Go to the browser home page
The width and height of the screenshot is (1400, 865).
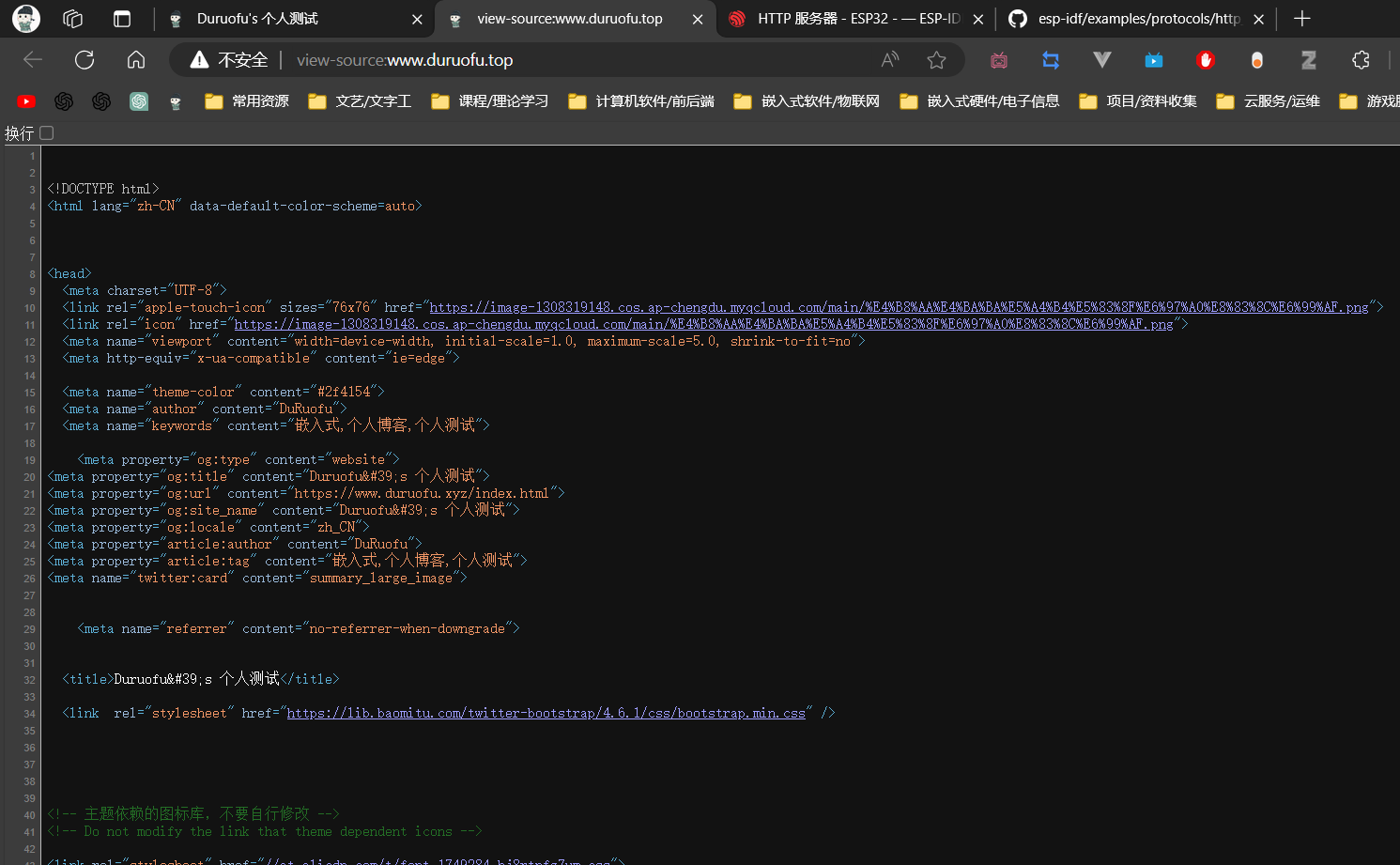coord(136,60)
